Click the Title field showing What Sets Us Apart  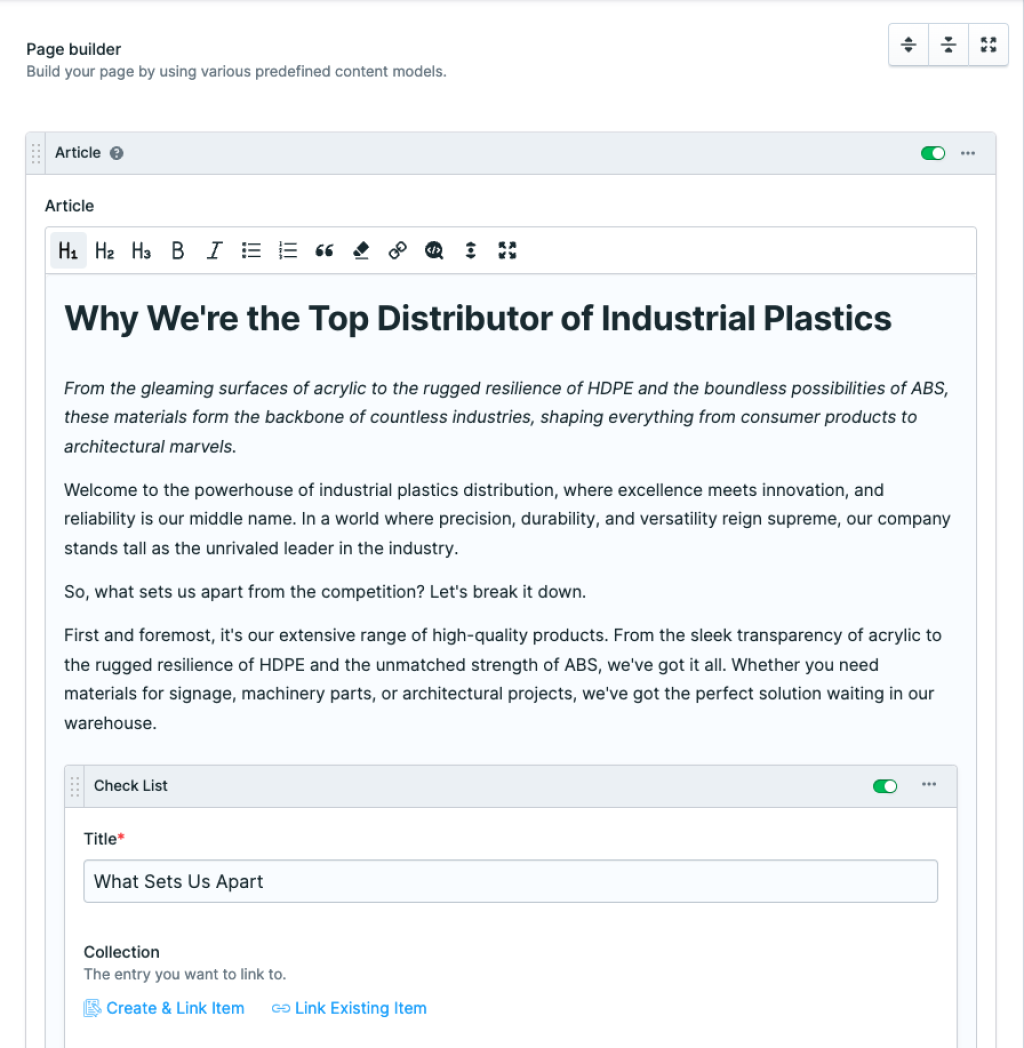[511, 881]
